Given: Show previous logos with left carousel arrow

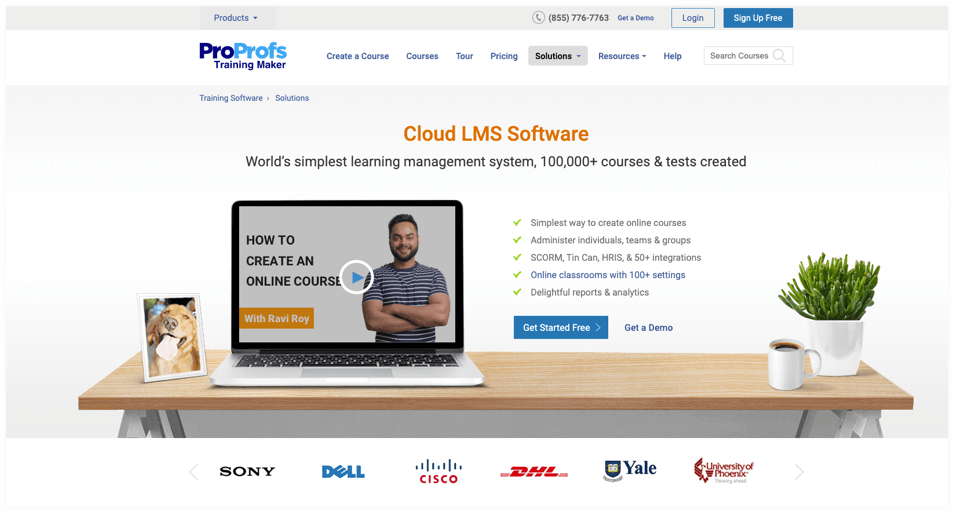Looking at the screenshot, I should coord(194,472).
